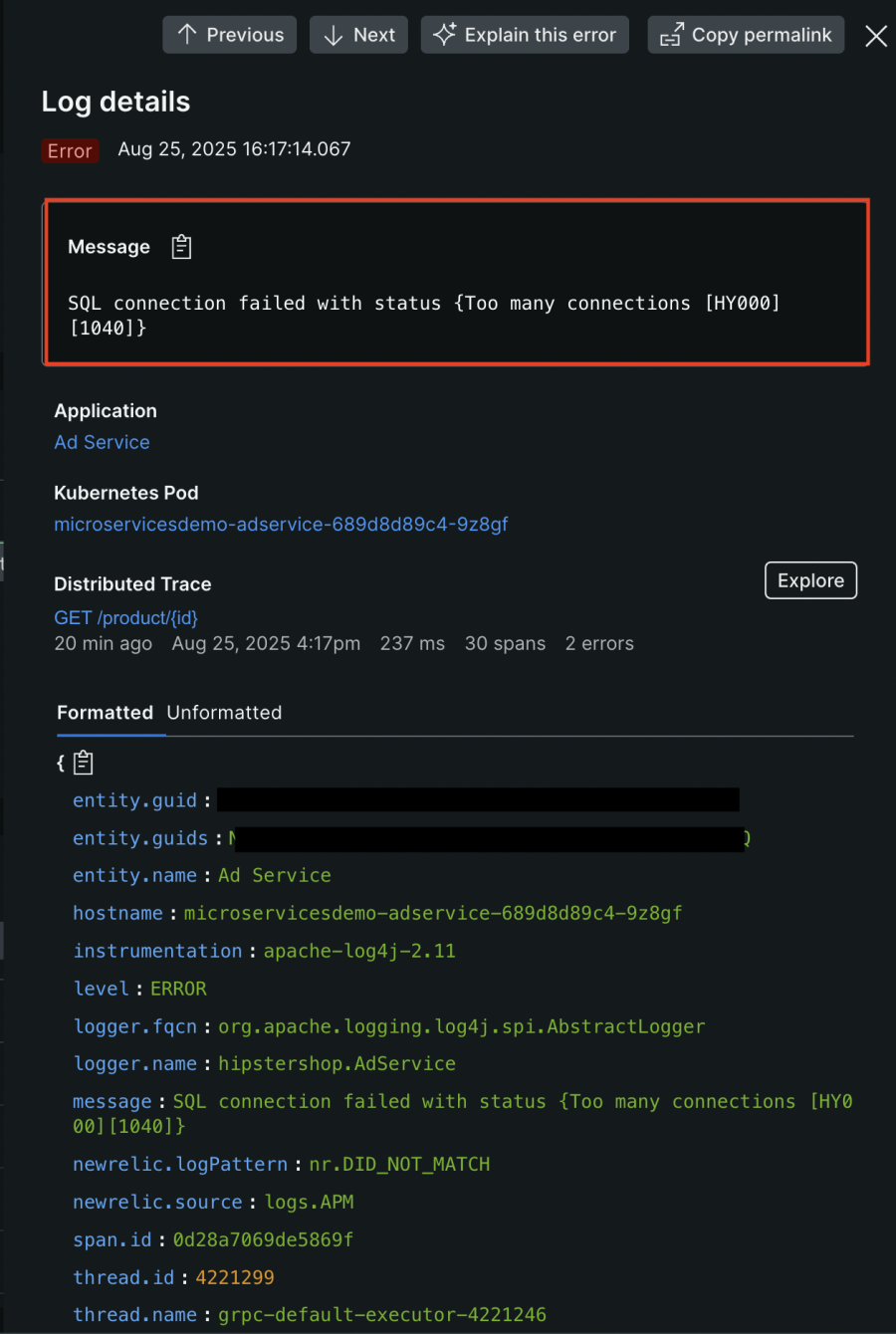Image resolution: width=896 pixels, height=1334 pixels.
Task: Select the entity.guids attribute key
Action: 140,838
